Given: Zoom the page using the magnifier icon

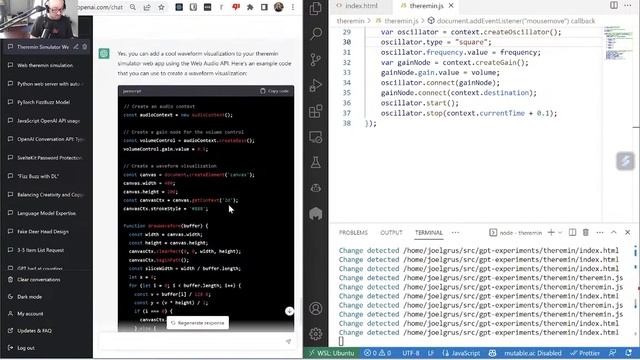Looking at the screenshot, I should click(133, 7).
